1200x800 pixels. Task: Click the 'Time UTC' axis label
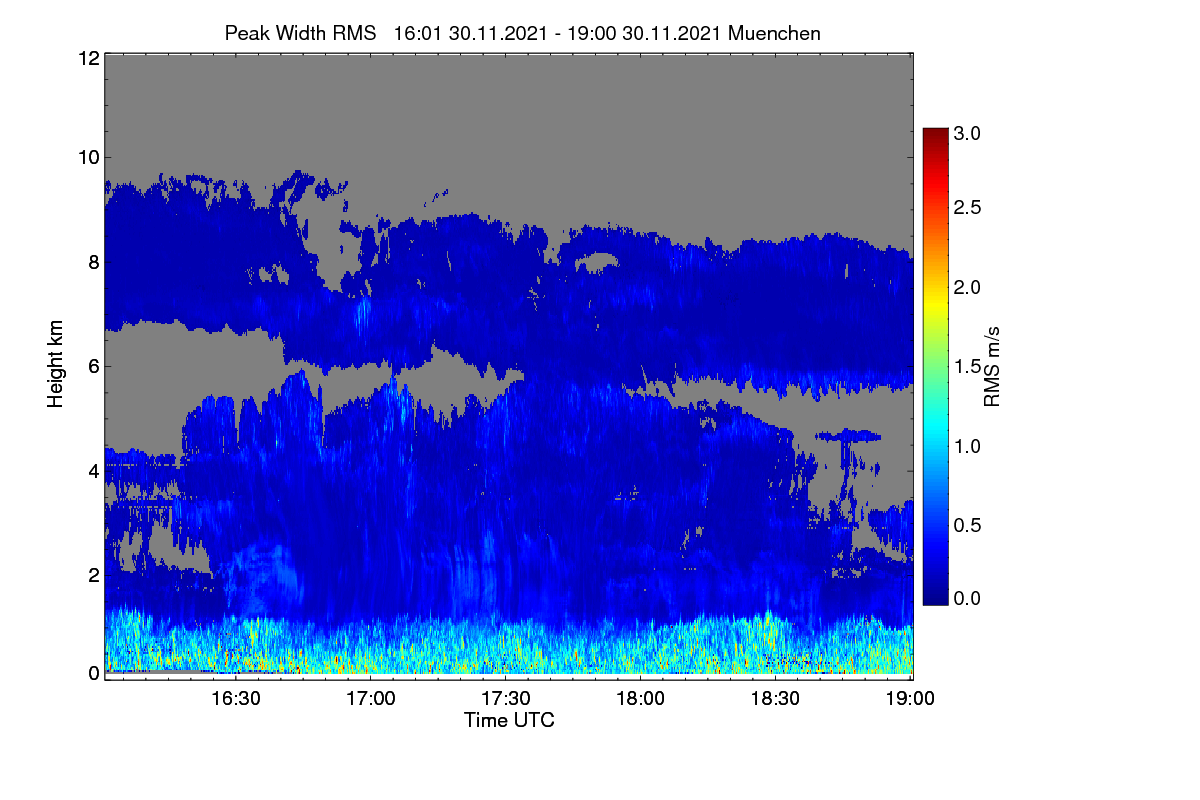click(509, 720)
